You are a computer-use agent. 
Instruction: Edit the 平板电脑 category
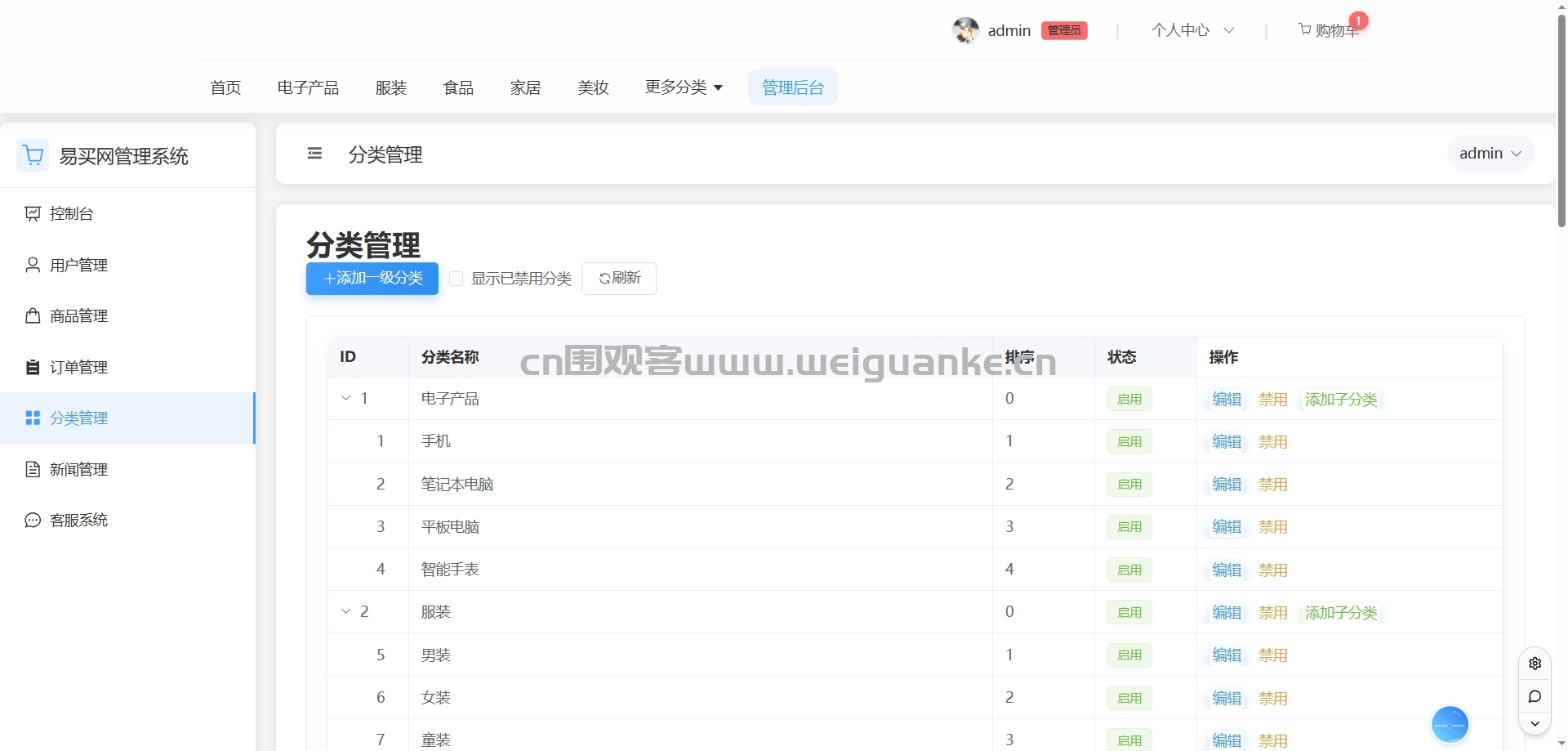1227,526
